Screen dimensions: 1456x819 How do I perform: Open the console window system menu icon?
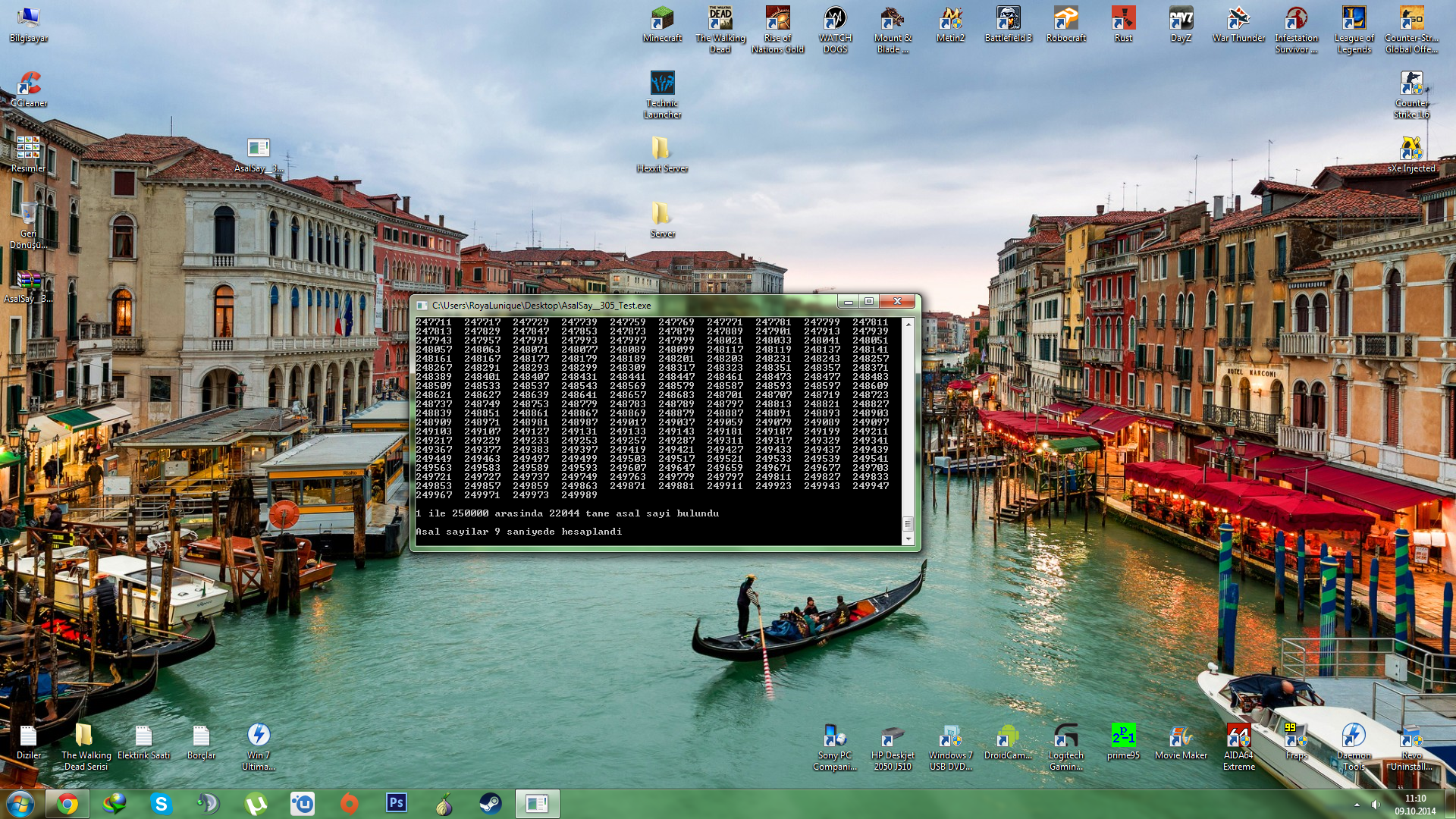(x=422, y=305)
